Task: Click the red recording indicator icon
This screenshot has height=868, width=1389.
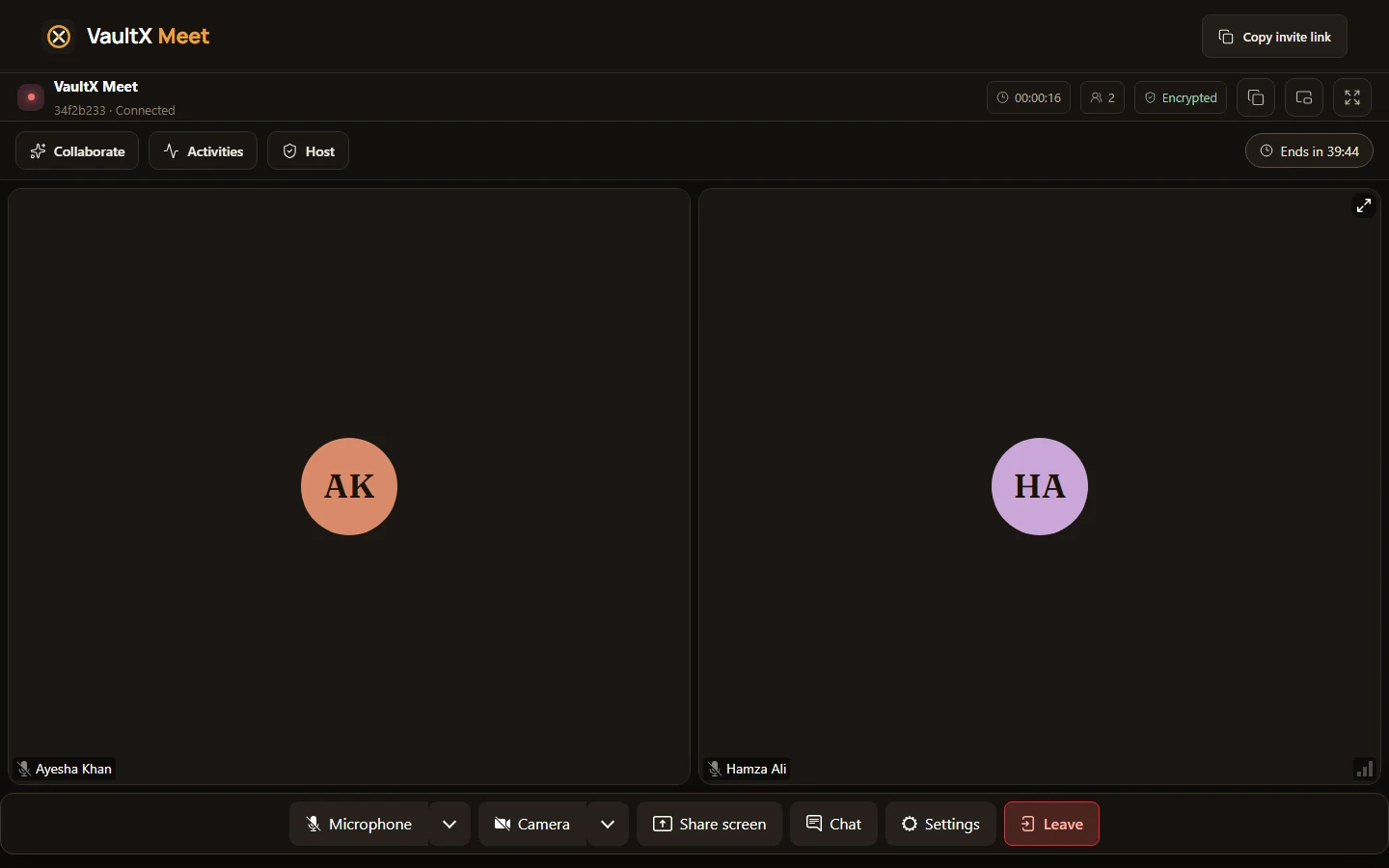Action: coord(31,97)
